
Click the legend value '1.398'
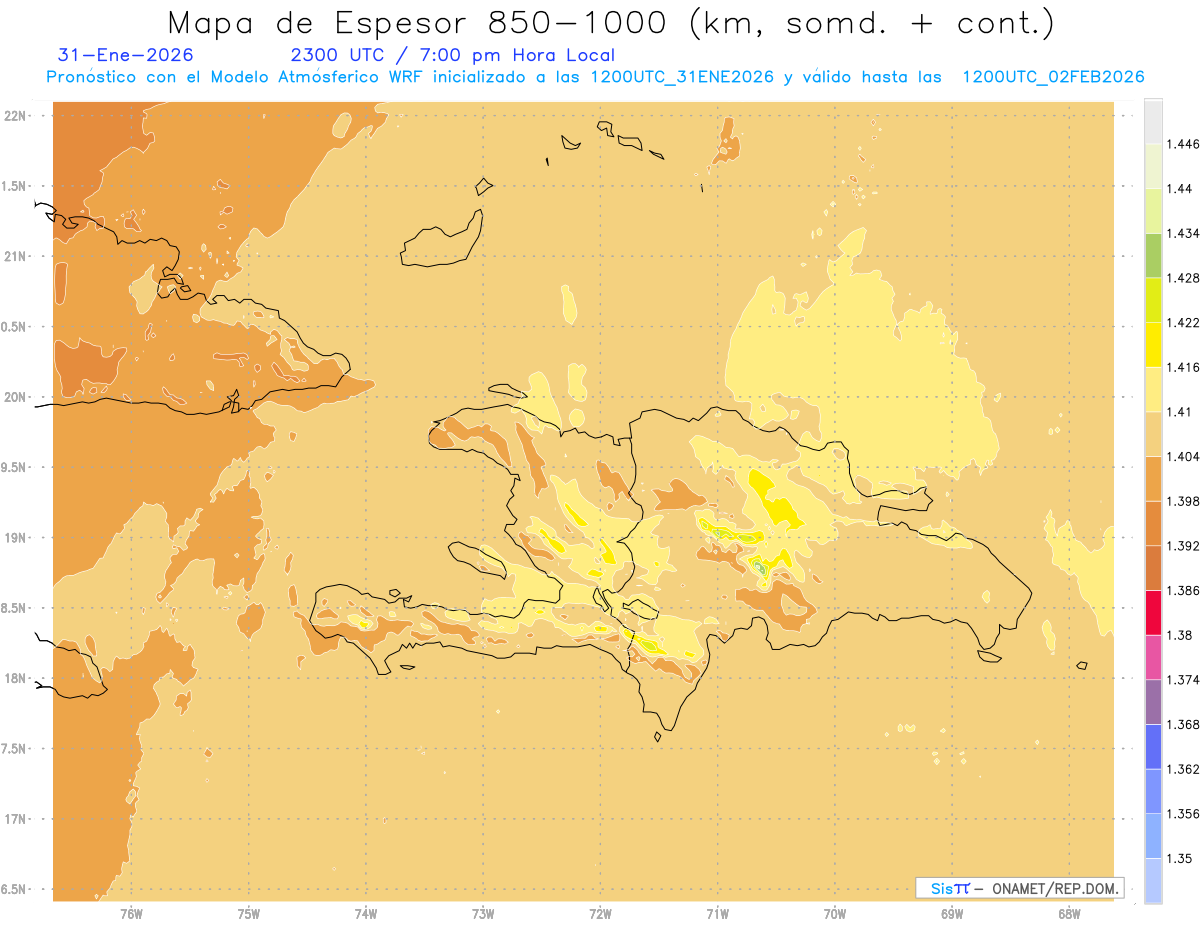(x=1185, y=501)
